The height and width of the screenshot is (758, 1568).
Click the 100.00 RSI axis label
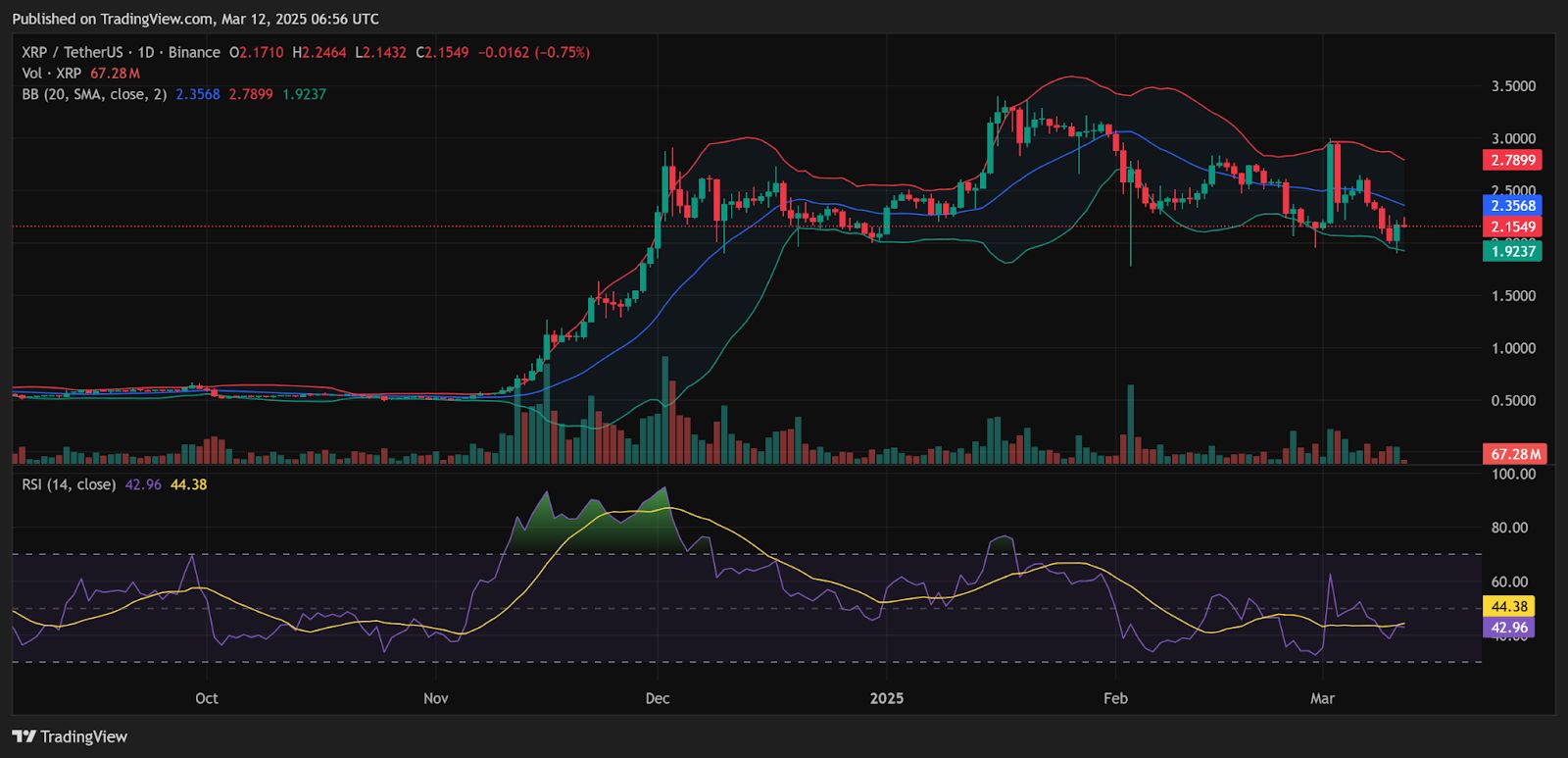point(1513,474)
